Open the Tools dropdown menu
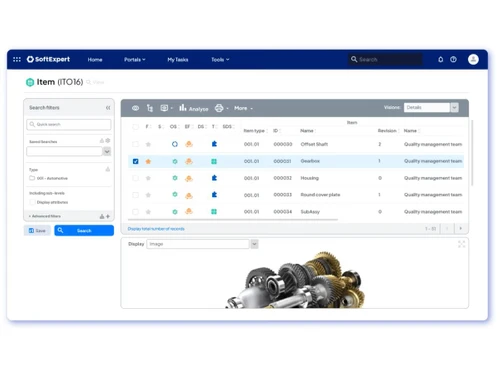 click(x=220, y=60)
